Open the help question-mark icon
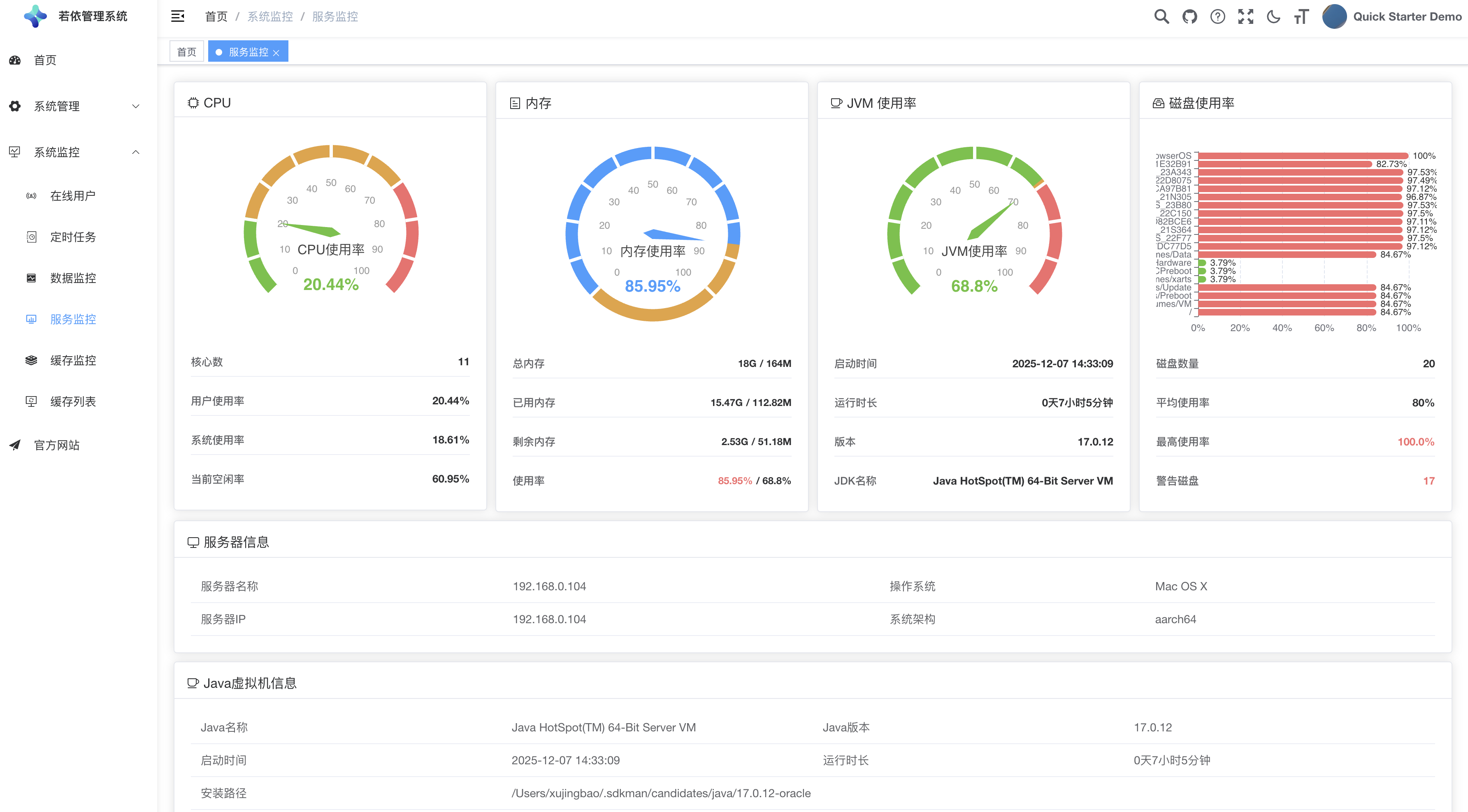This screenshot has width=1468, height=812. coord(1217,16)
